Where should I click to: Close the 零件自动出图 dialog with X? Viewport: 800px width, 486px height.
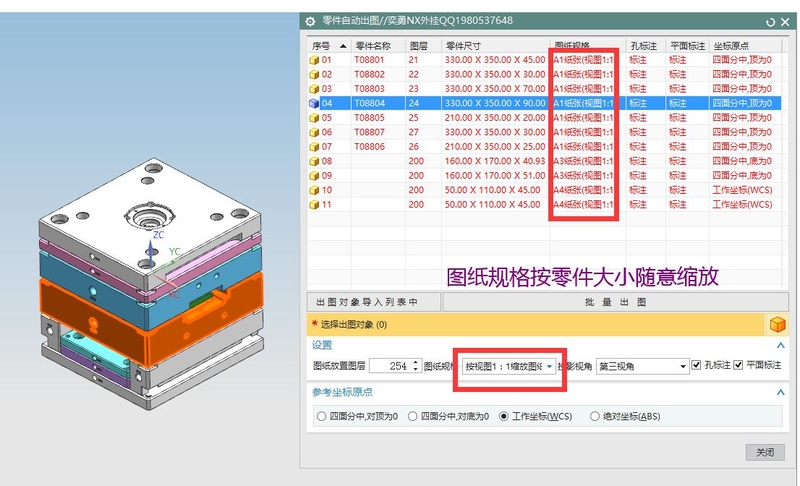786,22
